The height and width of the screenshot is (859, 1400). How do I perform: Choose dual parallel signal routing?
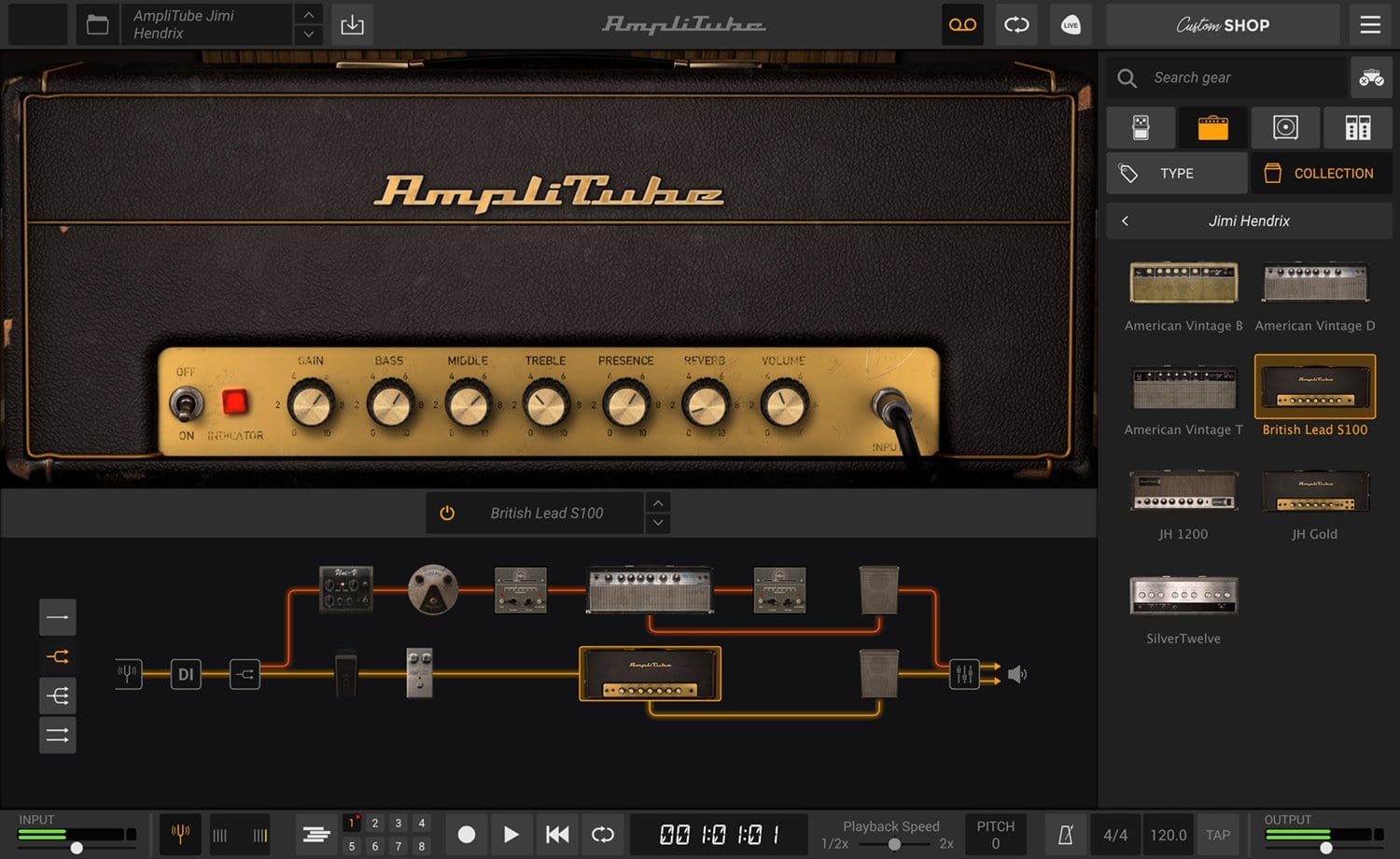coord(58,735)
